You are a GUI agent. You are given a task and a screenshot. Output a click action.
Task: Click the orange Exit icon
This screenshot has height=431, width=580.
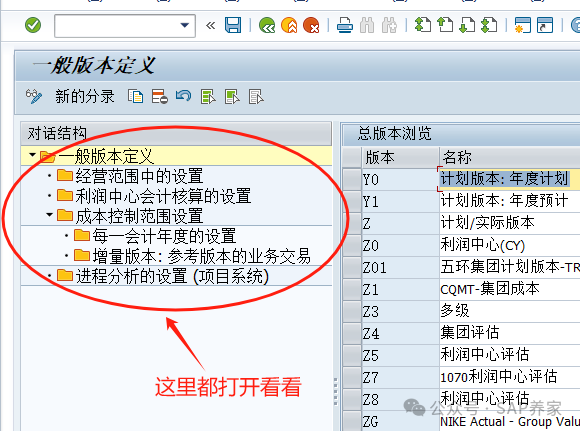point(289,26)
